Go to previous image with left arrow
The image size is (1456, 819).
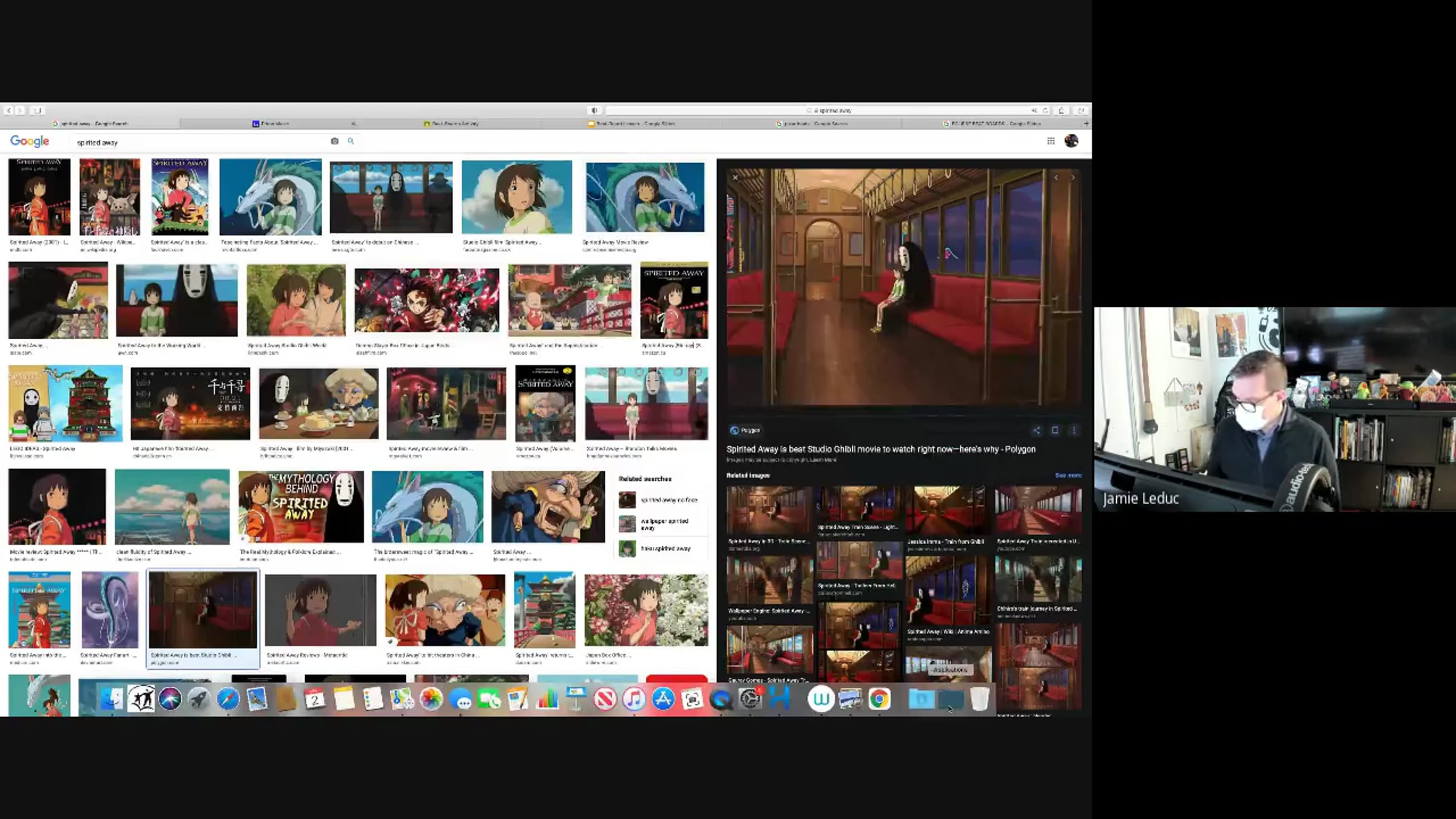tap(1056, 178)
